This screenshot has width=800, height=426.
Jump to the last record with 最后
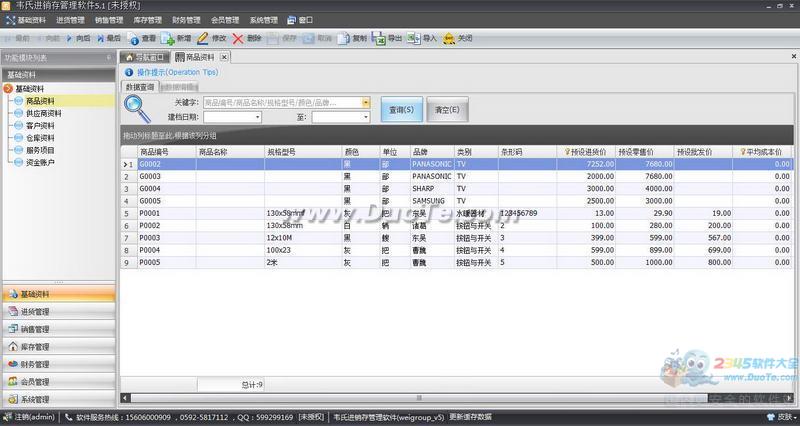point(109,38)
